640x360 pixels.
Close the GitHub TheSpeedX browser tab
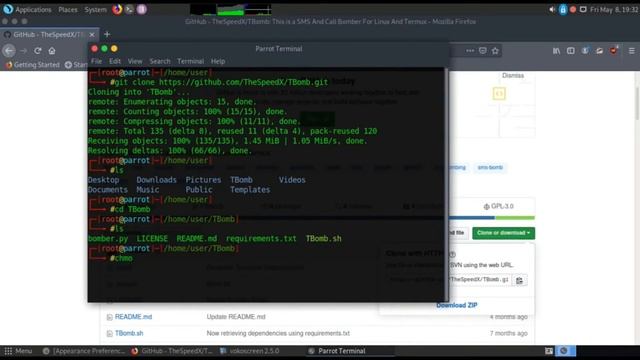point(92,35)
